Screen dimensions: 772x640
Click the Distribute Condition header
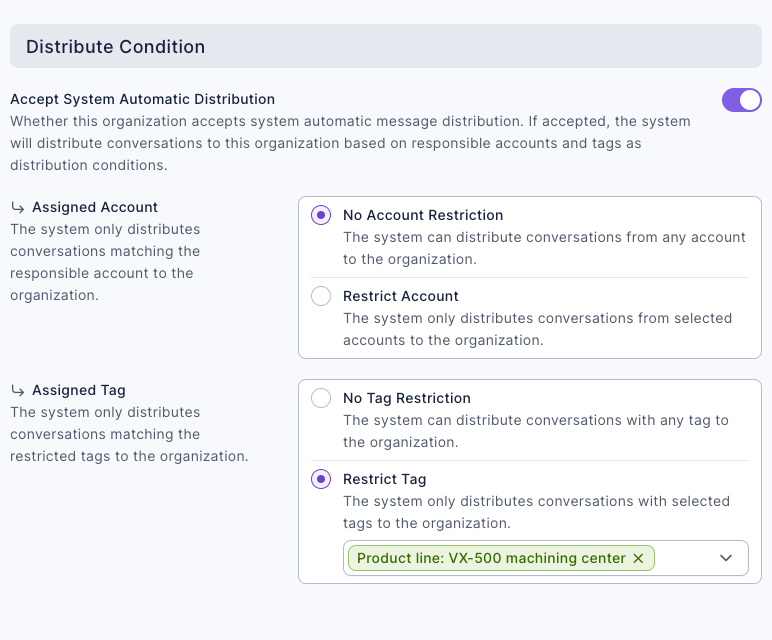pos(386,46)
